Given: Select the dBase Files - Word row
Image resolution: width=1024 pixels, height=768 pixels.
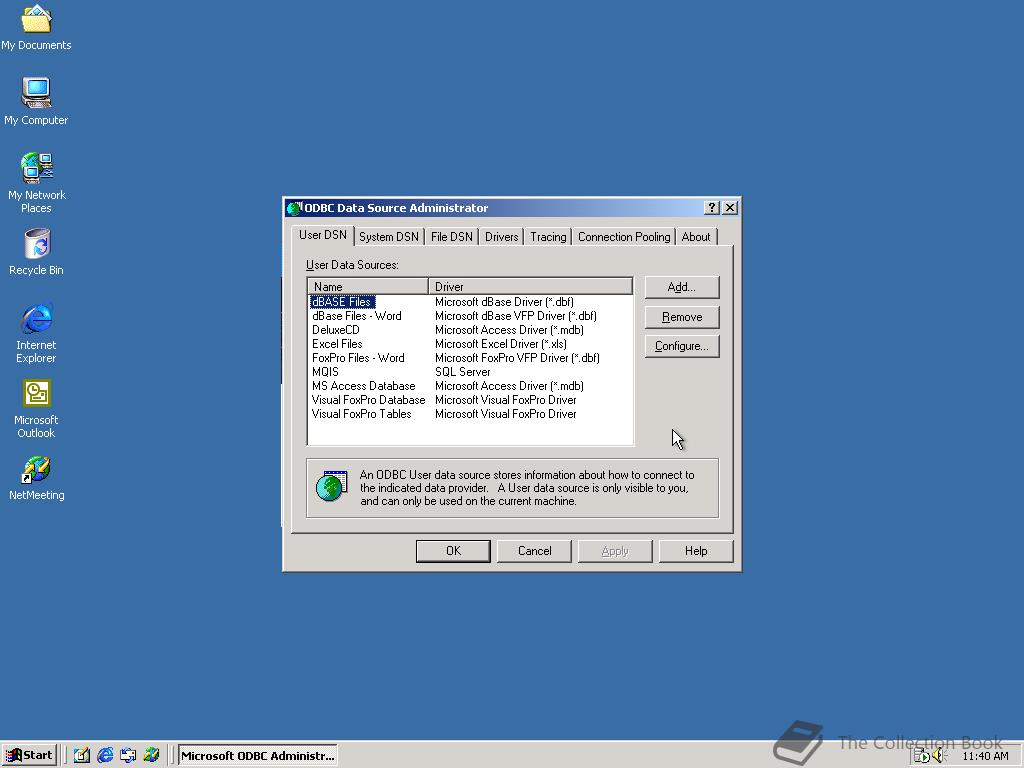Looking at the screenshot, I should point(357,316).
